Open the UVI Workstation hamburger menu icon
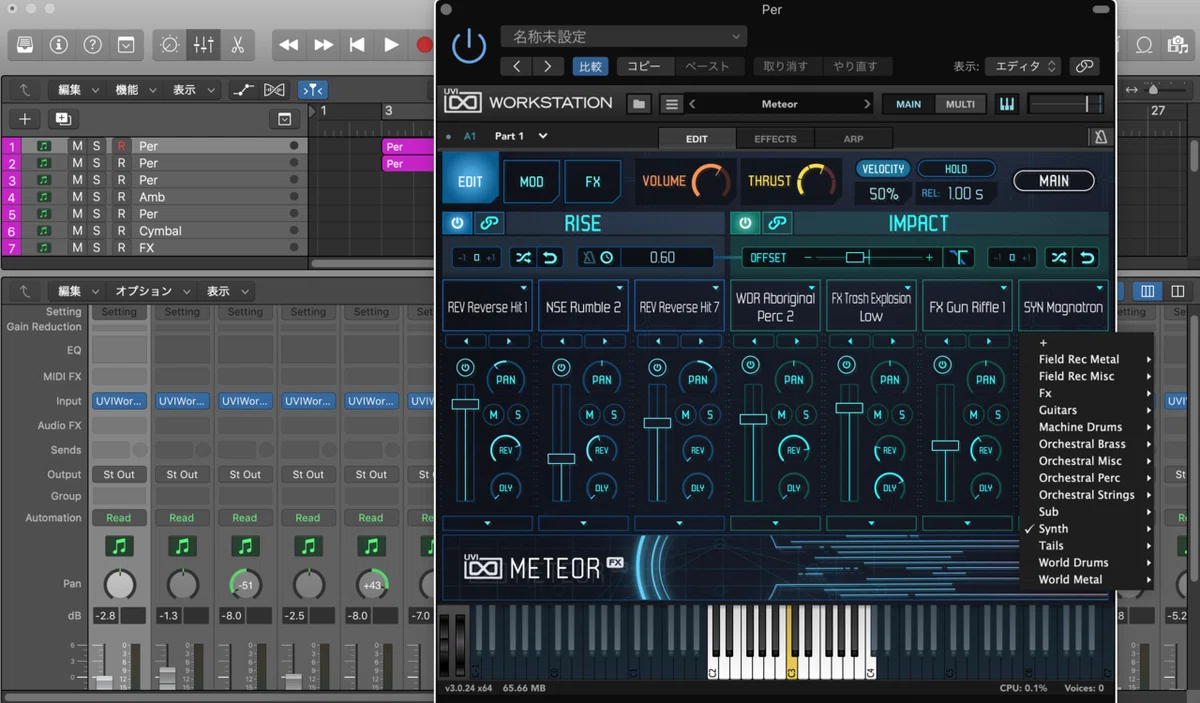 coord(672,104)
